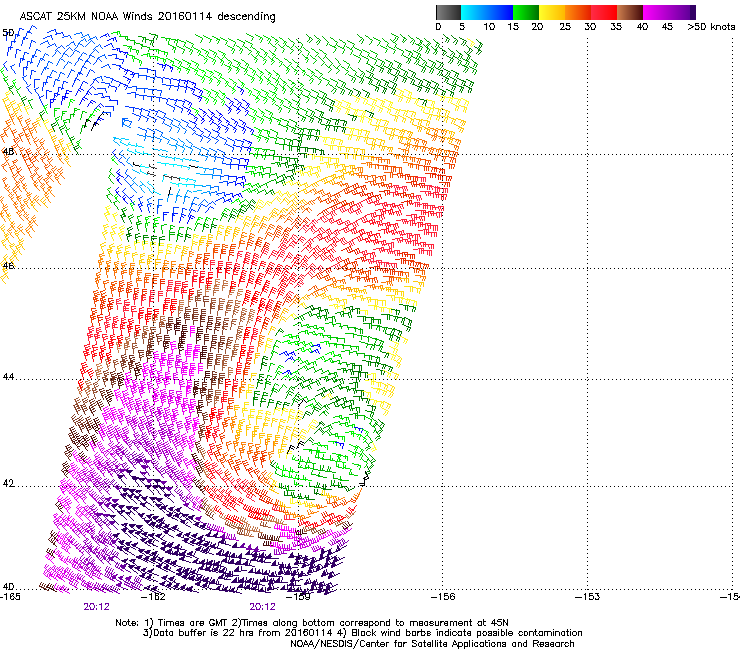The width and height of the screenshot is (740, 650).
Task: Click the orange 25-30 knots legend swatch
Action: point(578,12)
